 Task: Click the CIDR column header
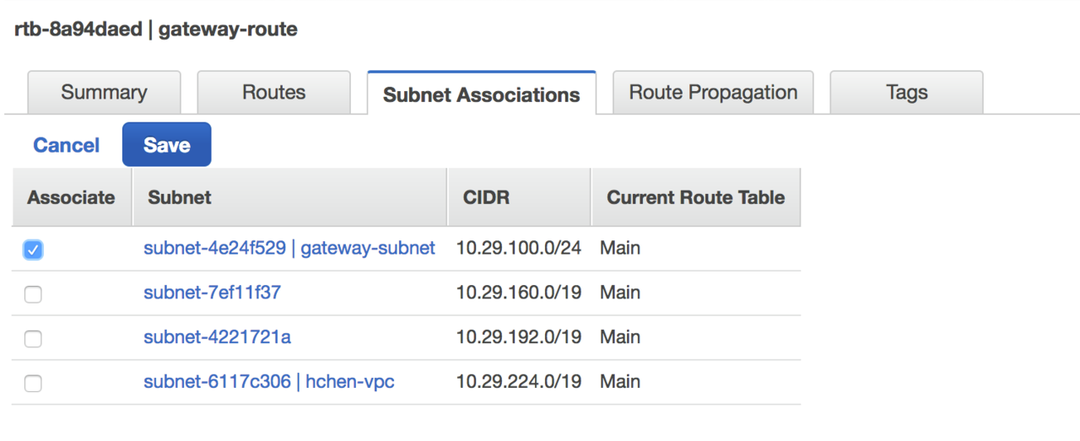(x=486, y=197)
